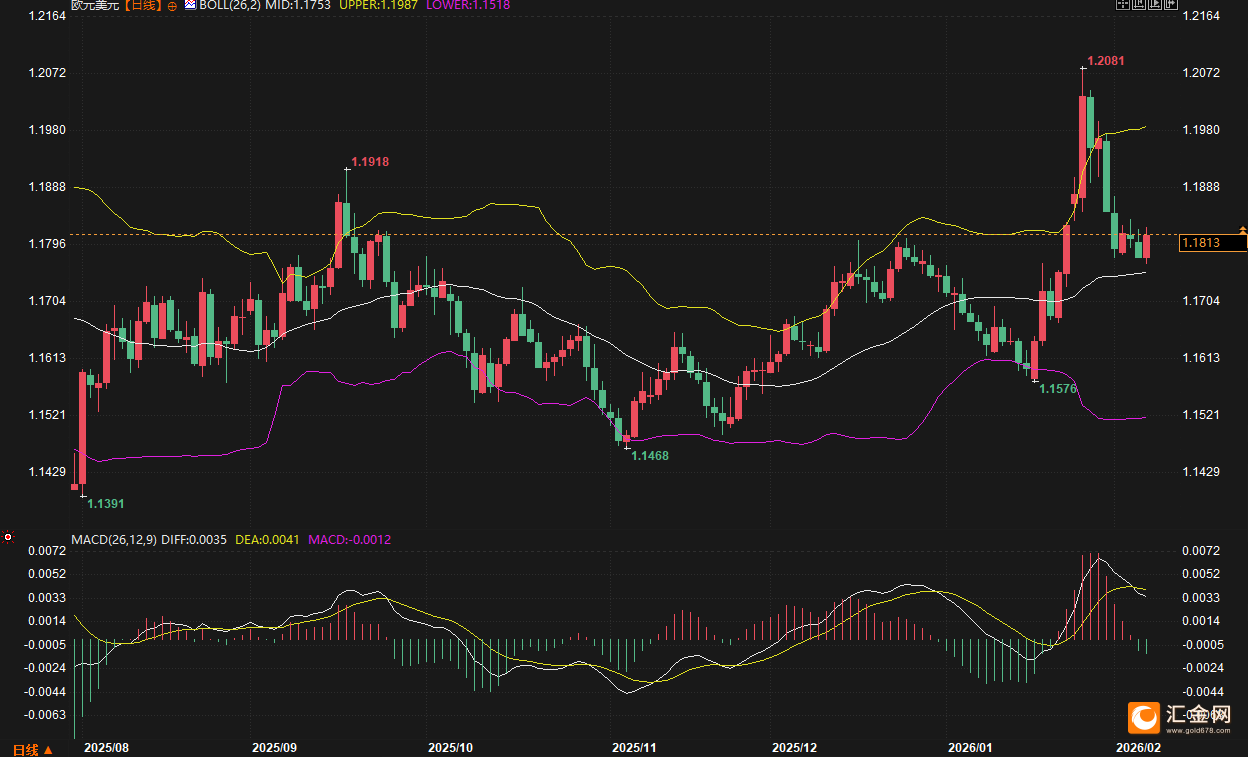Click the small orange arrows above price tag
Image resolution: width=1248 pixels, height=757 pixels.
(1242, 230)
